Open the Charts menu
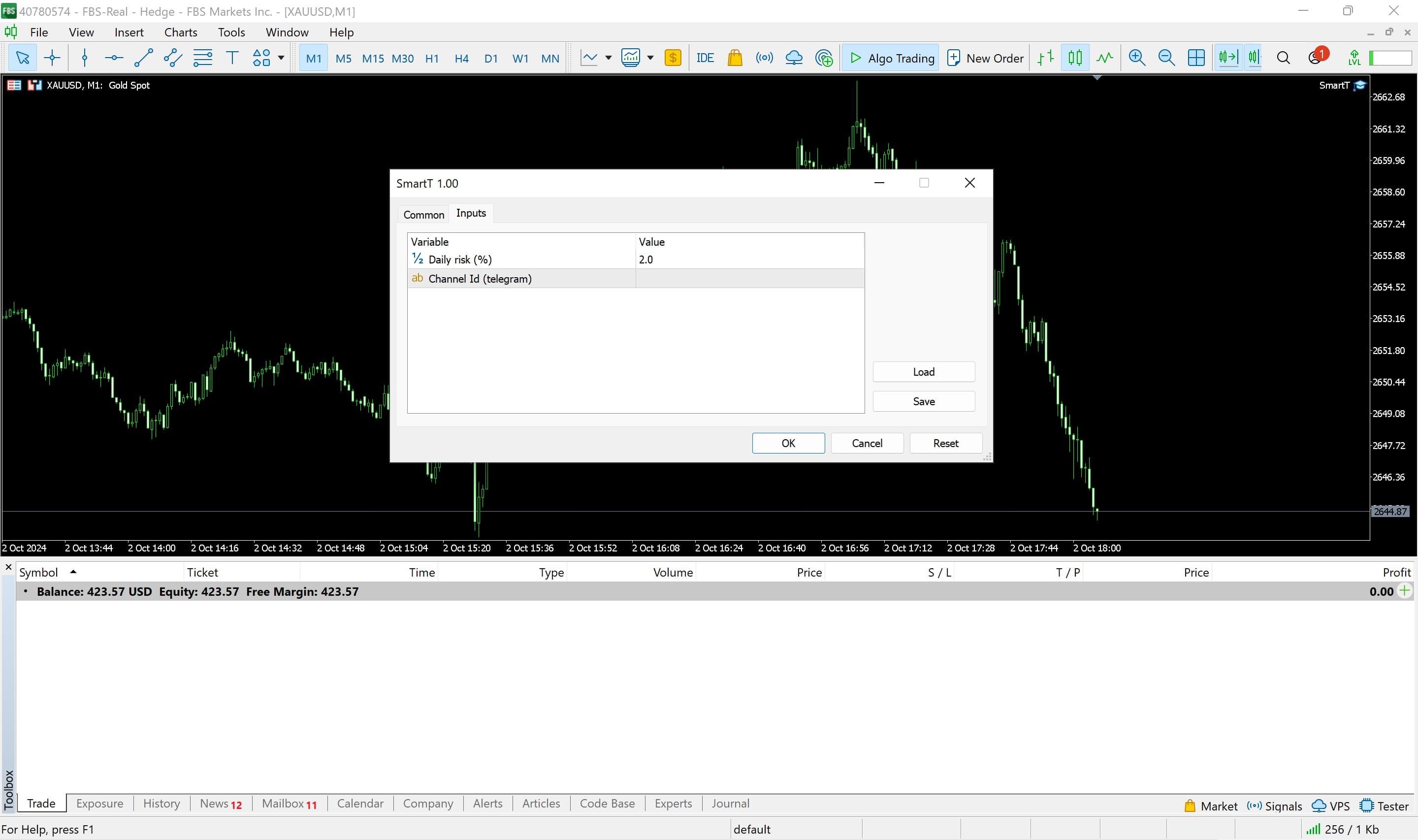1418x840 pixels. (x=181, y=32)
